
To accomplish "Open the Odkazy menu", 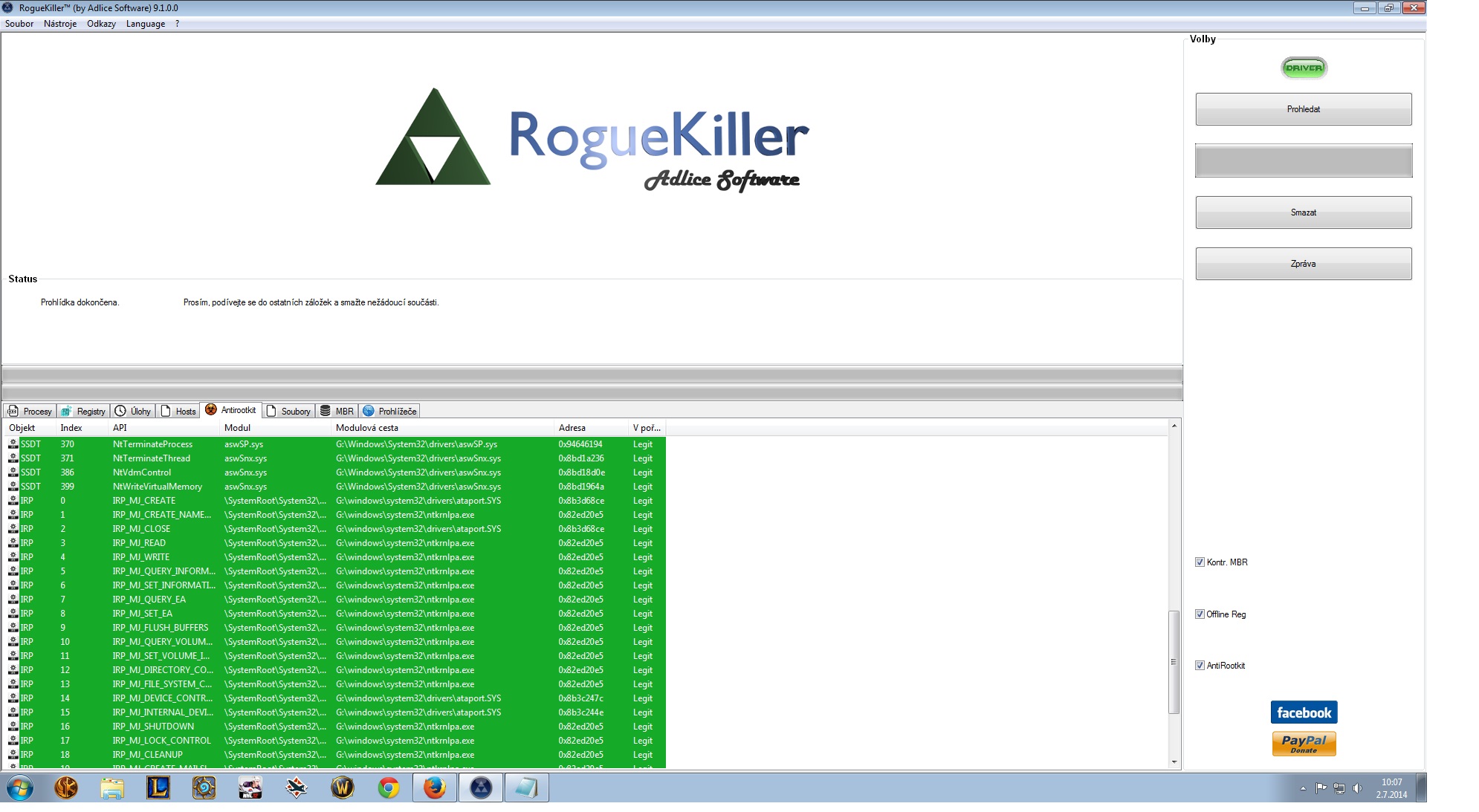I will point(101,24).
